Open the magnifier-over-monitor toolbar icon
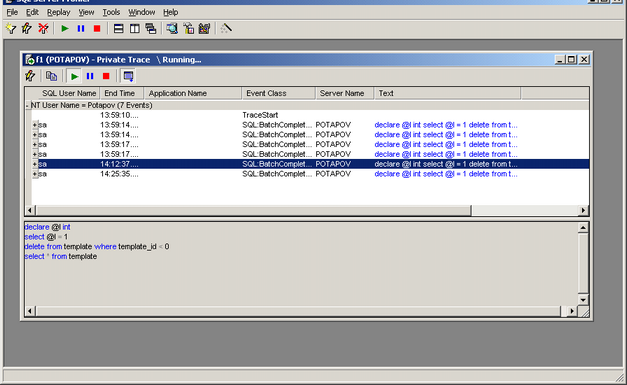 point(172,28)
